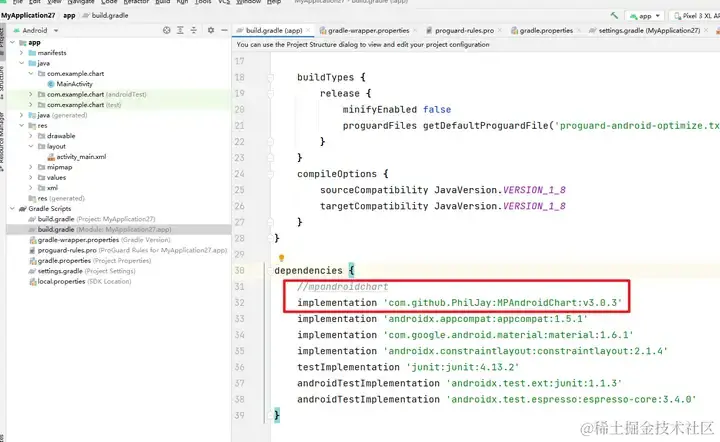Image resolution: width=720 pixels, height=442 pixels.
Task: Open the Pixel 3 XL device selector
Action: tap(696, 16)
